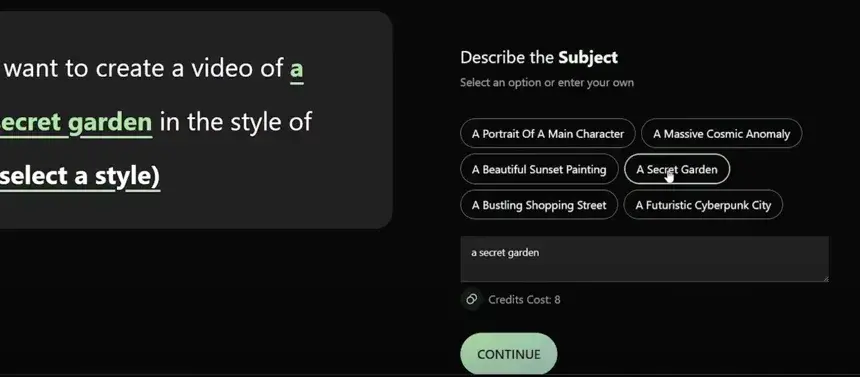Select the A Secret Garden chip
The width and height of the screenshot is (860, 377).
point(677,170)
